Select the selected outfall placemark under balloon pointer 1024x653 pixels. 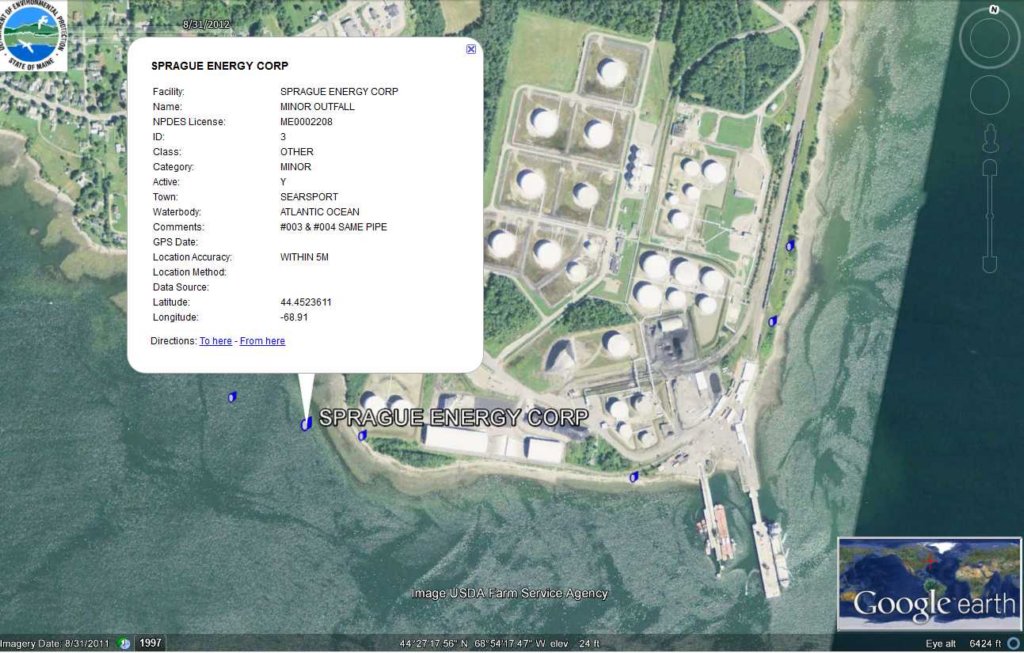[x=306, y=424]
